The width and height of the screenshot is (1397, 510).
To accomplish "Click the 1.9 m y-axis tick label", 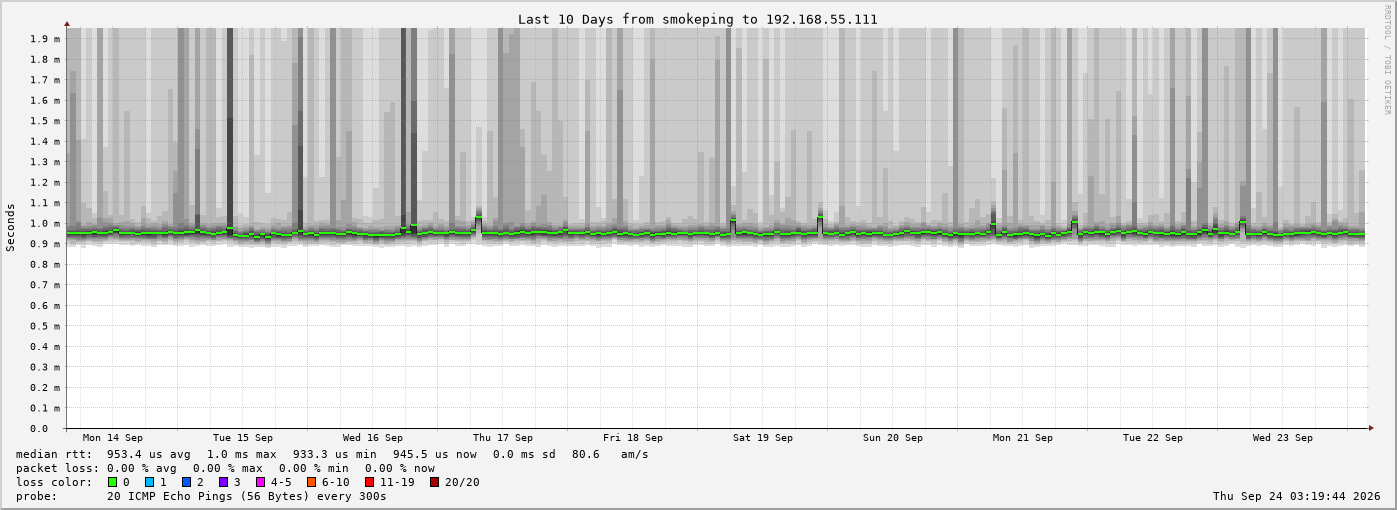I will pos(45,38).
